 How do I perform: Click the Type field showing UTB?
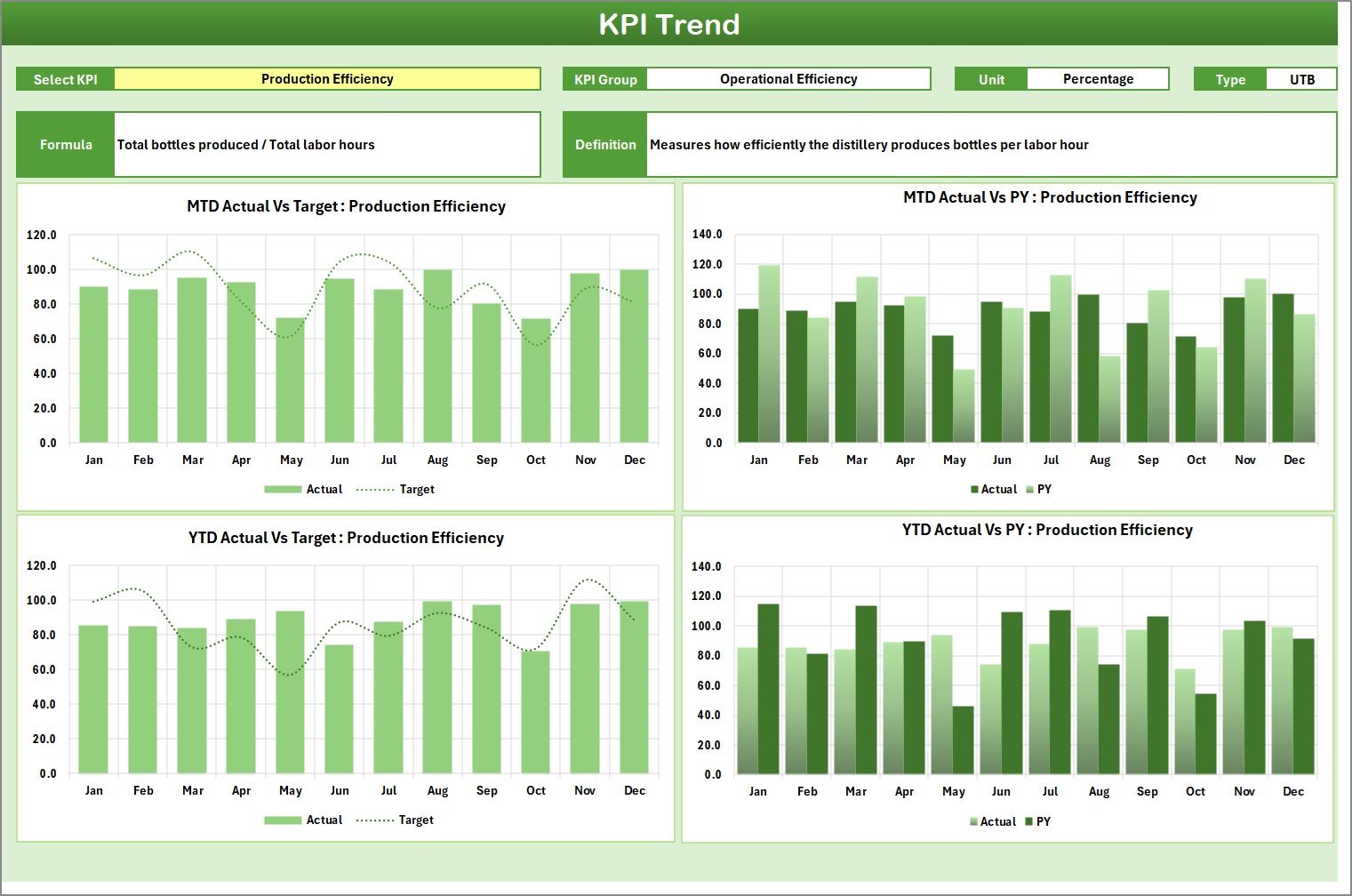[1302, 78]
